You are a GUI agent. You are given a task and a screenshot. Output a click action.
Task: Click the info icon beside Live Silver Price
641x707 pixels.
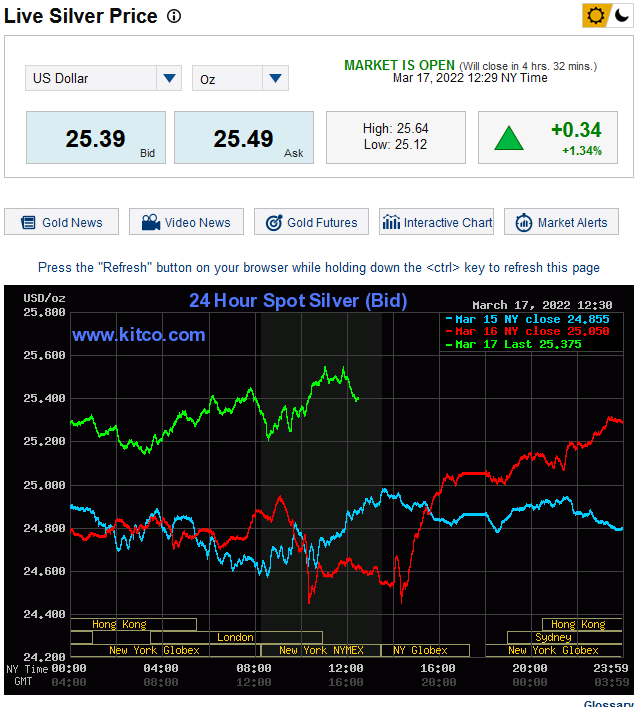coord(174,16)
